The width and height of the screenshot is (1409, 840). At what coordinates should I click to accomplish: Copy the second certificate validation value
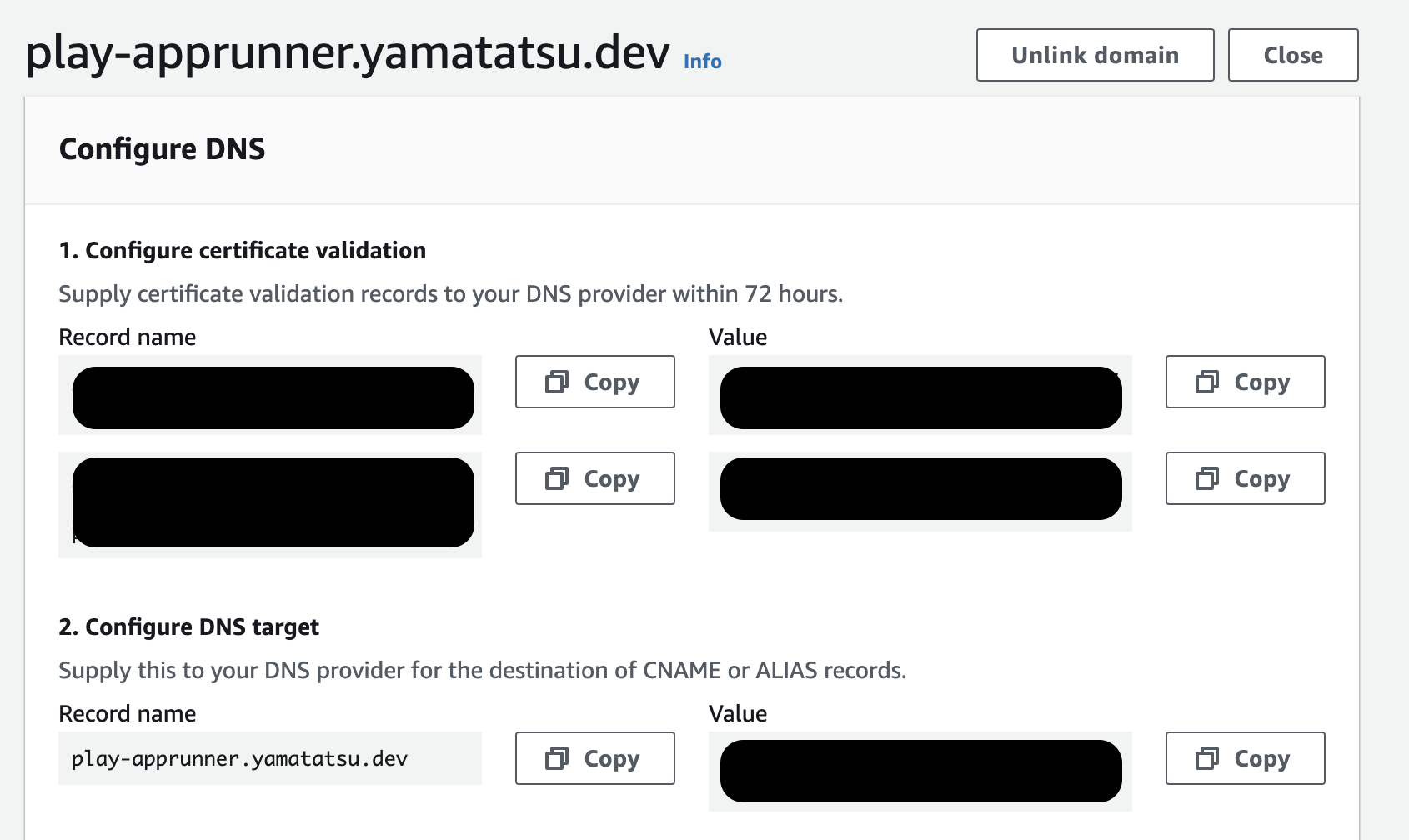[1244, 478]
